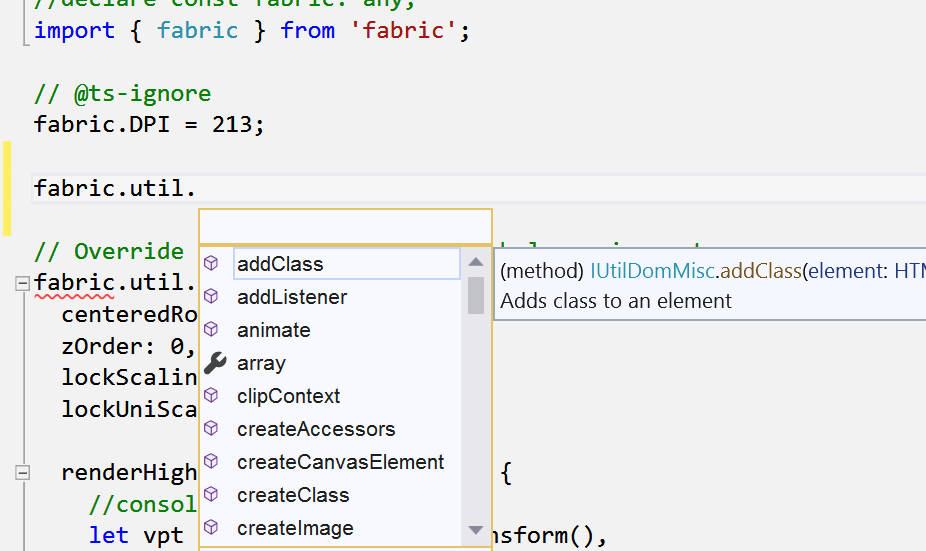Click the 'let' keyword before vpt
926x551 pixels.
pyautogui.click(x=109, y=535)
